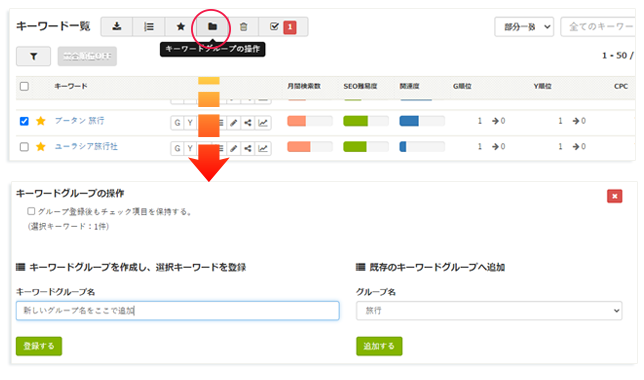This screenshot has width=644, height=380.
Task: Open the ブータン 旅行 keyword link
Action: pyautogui.click(x=79, y=121)
